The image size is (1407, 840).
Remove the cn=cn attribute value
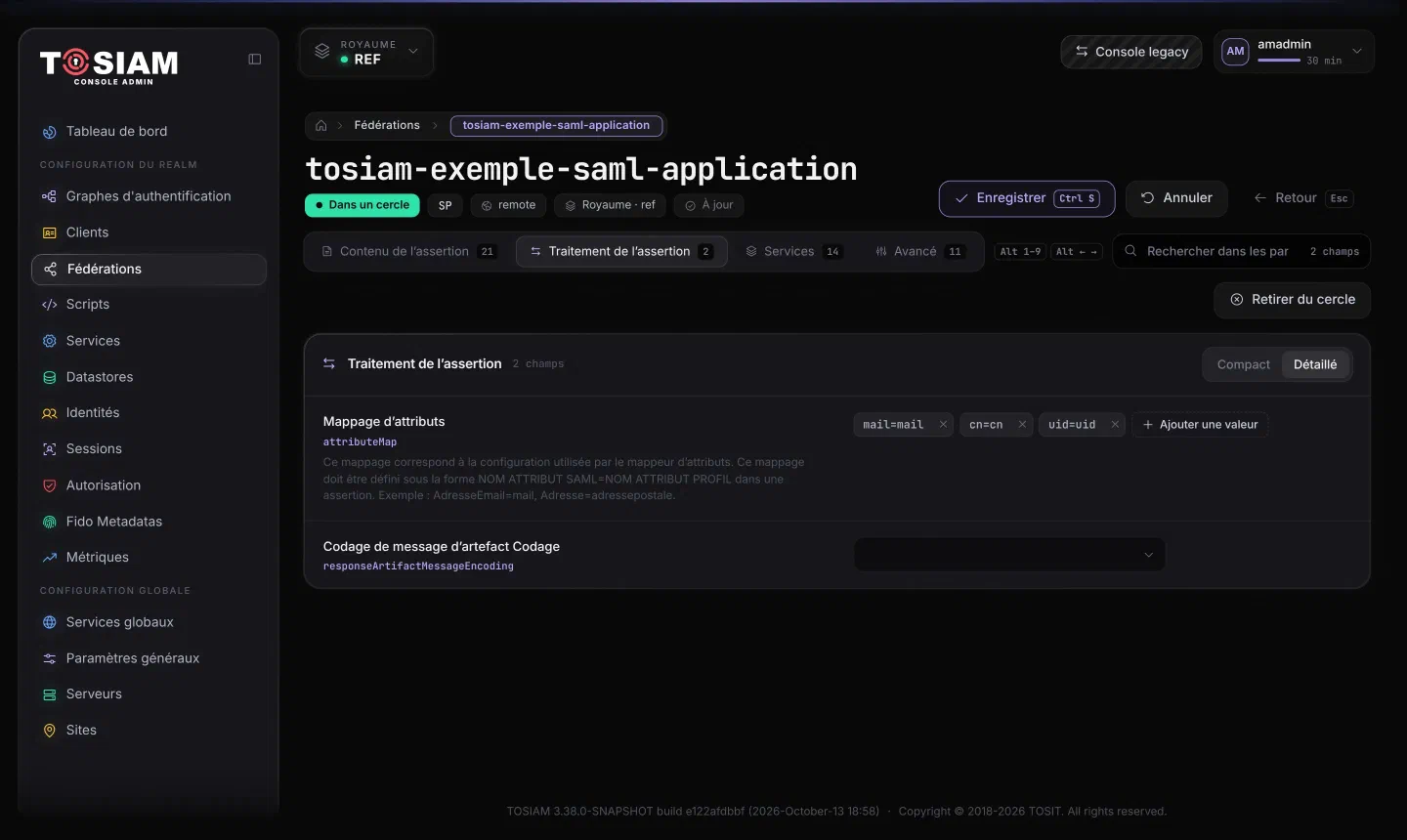click(x=1022, y=425)
